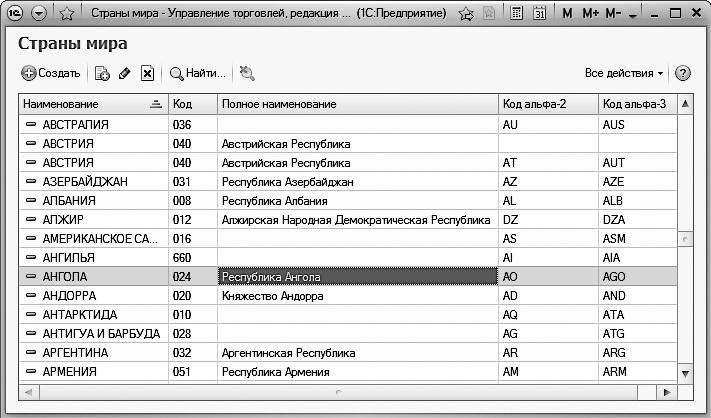Click the favorites star icon in title bar

click(66, 14)
